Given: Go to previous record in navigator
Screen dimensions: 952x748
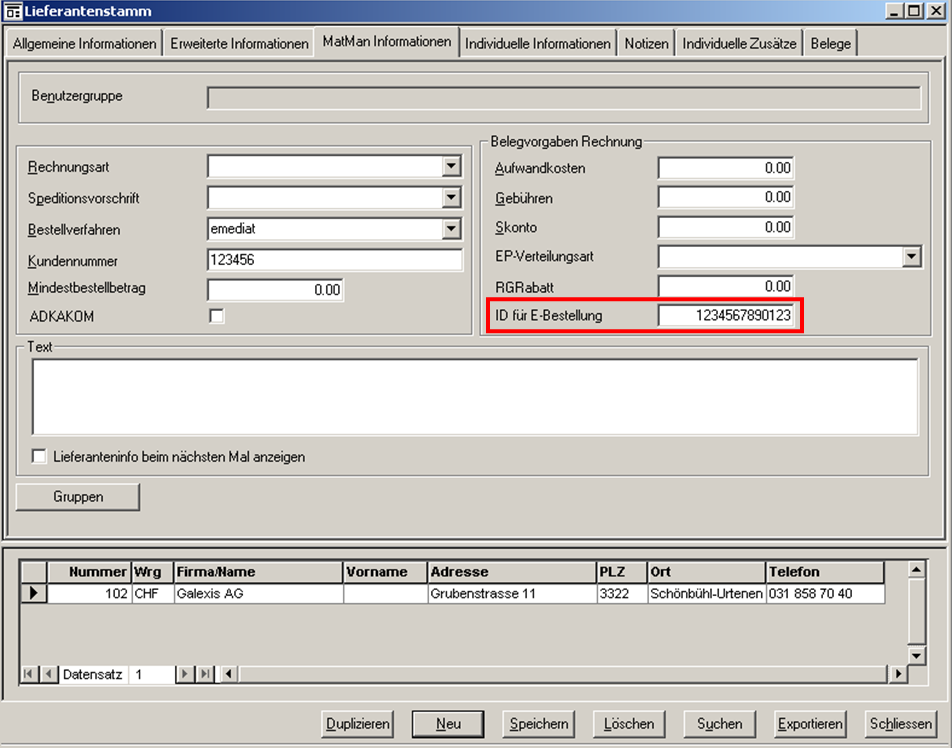Looking at the screenshot, I should [49, 675].
